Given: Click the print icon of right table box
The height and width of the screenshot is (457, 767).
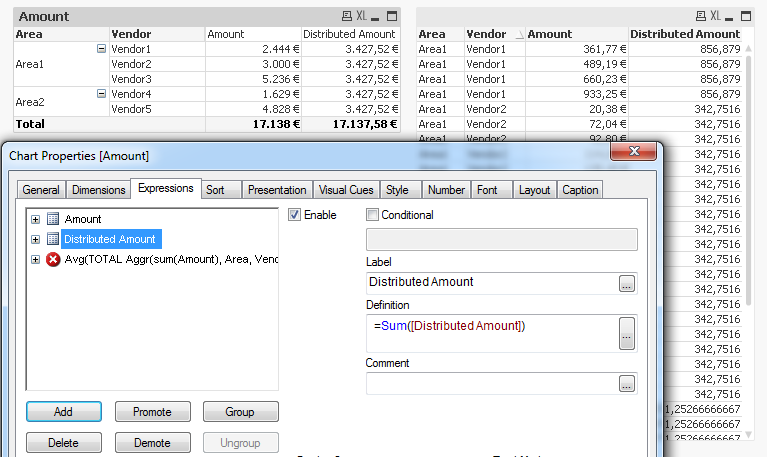Looking at the screenshot, I should [700, 16].
